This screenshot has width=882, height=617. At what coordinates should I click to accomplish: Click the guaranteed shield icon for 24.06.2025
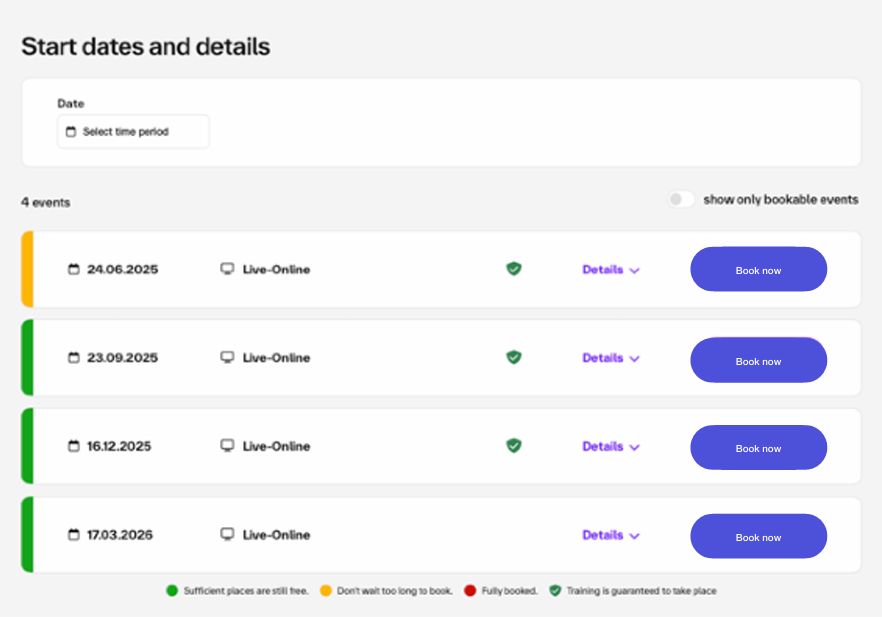513,268
